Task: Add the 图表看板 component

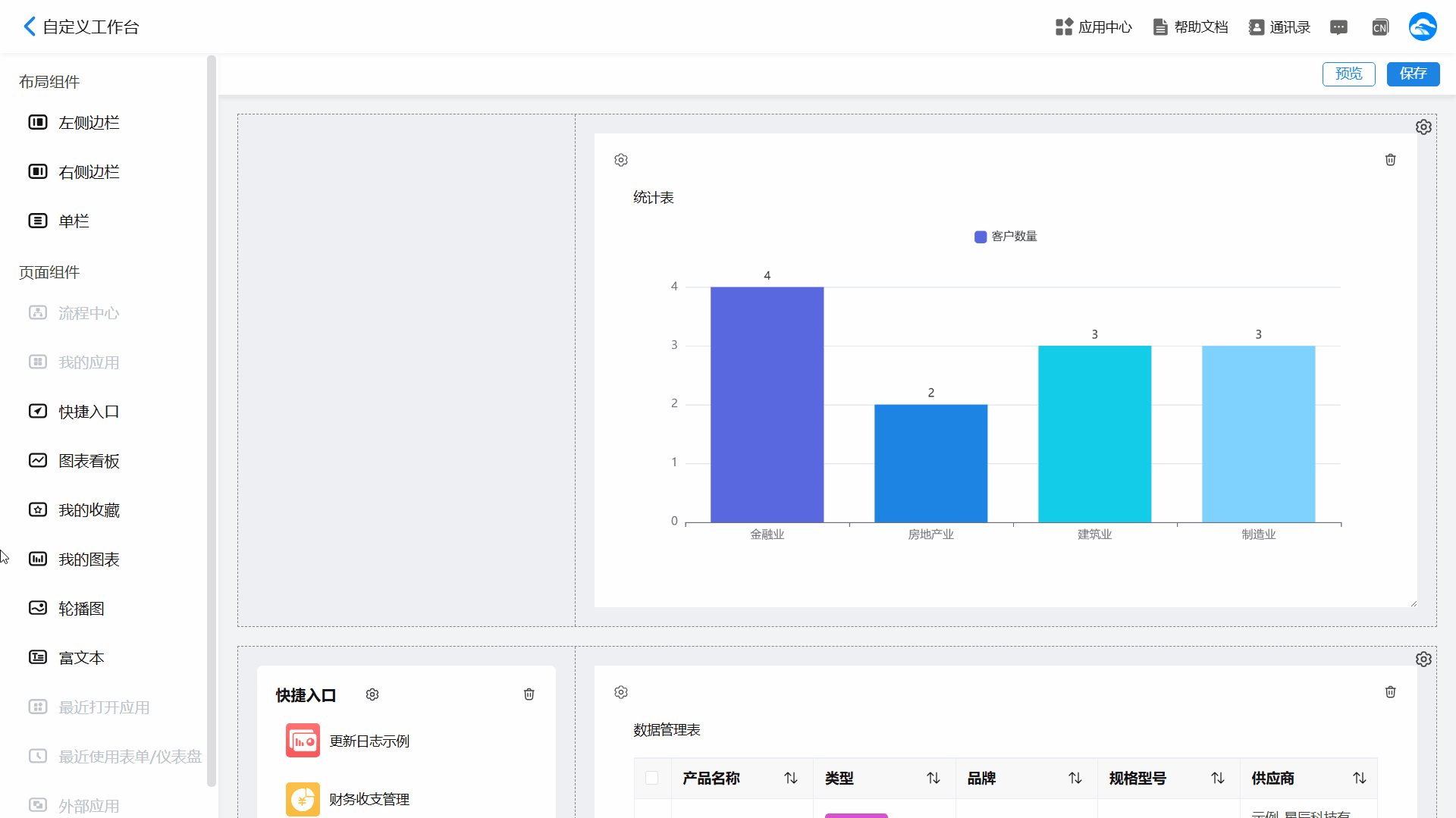Action: [x=74, y=461]
